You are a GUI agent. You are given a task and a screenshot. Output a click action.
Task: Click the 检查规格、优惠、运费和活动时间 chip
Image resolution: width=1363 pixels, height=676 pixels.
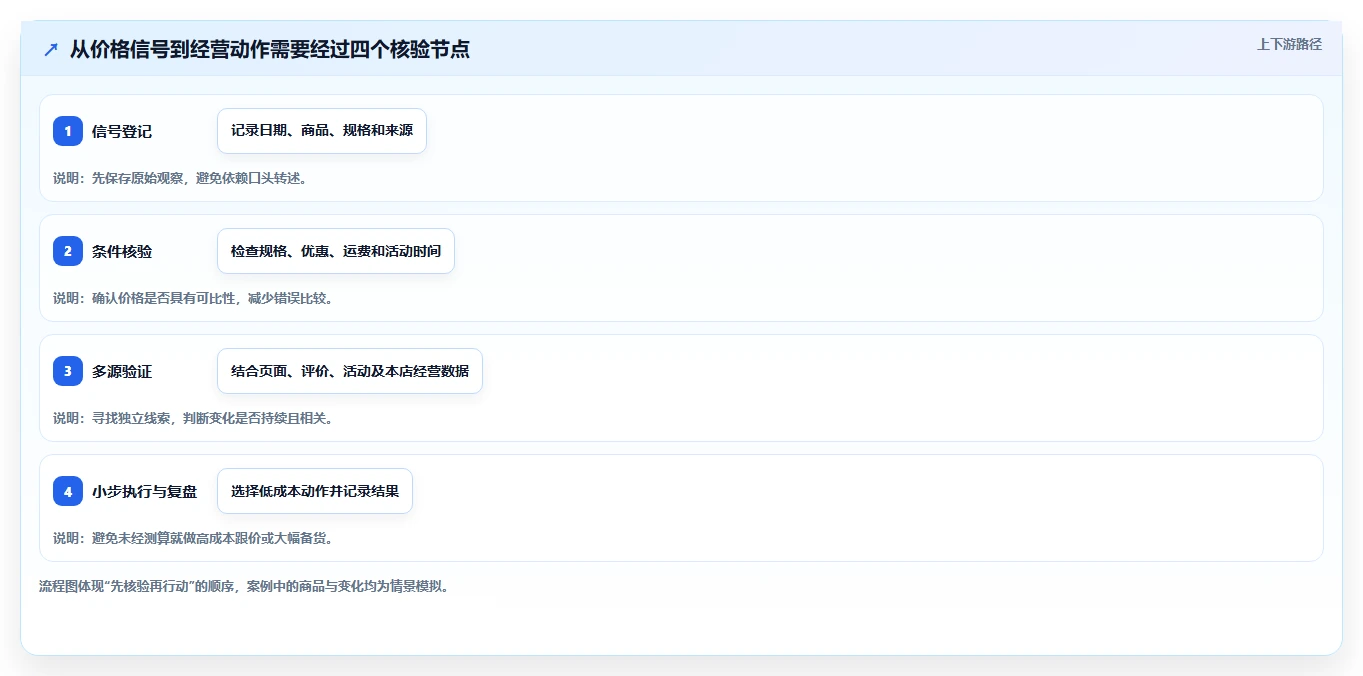coord(336,251)
